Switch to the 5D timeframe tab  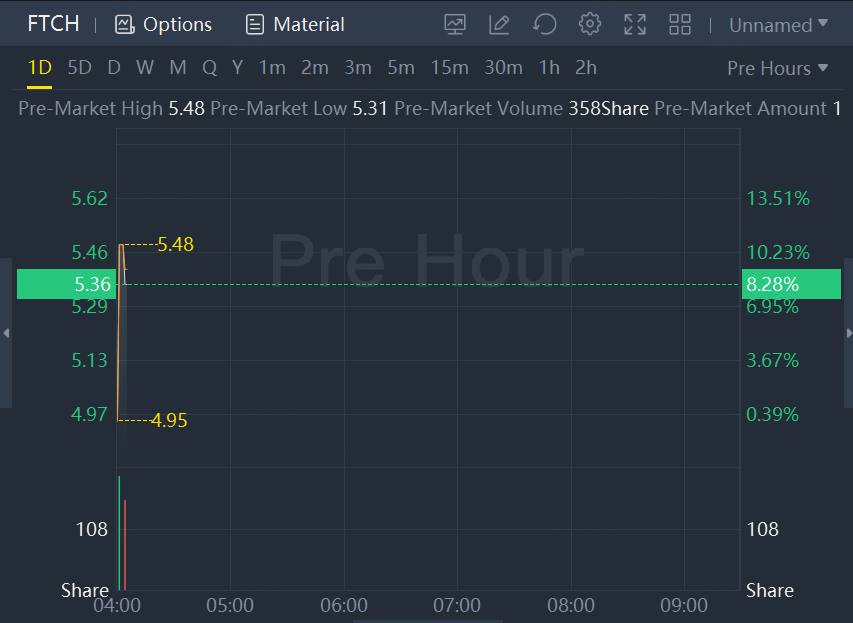coord(79,67)
